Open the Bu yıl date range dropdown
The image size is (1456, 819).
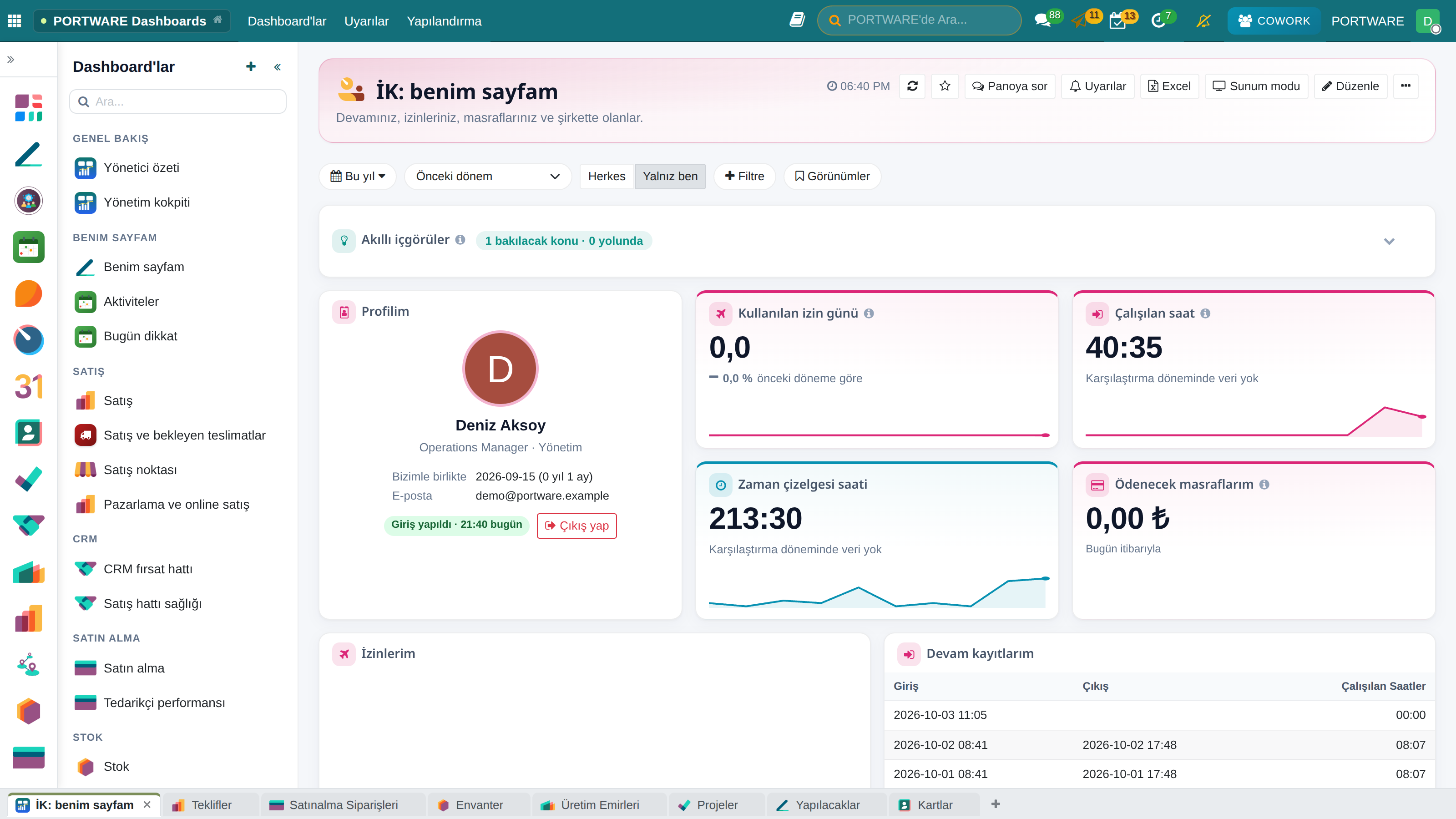coord(357,177)
